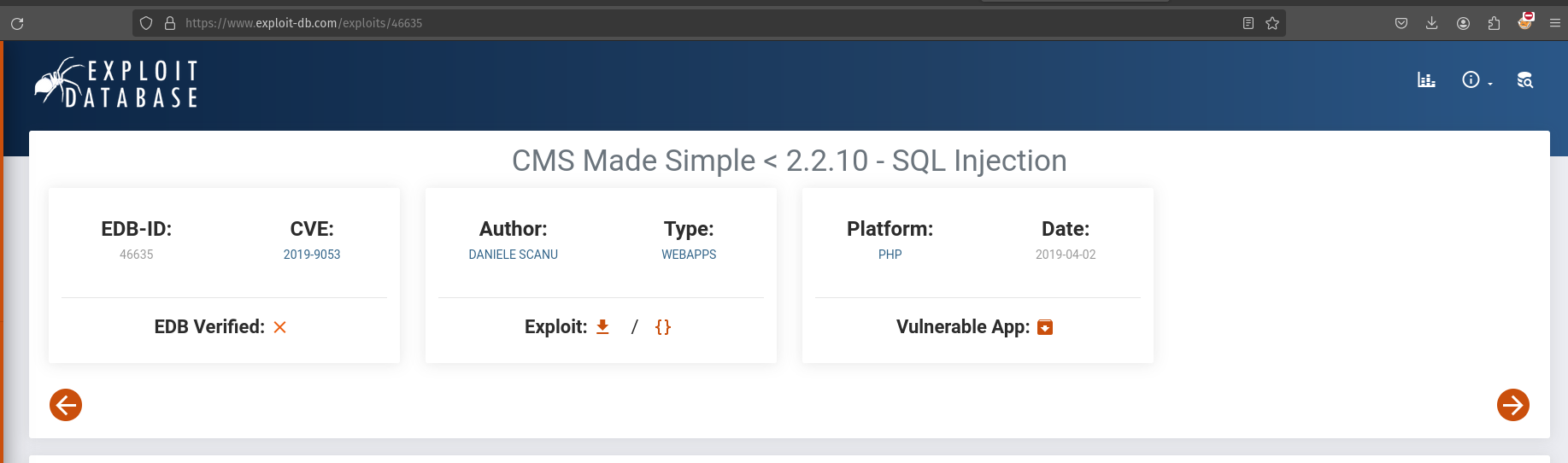Go to previous exploit with left arrow
The image size is (1568, 463).
66,405
